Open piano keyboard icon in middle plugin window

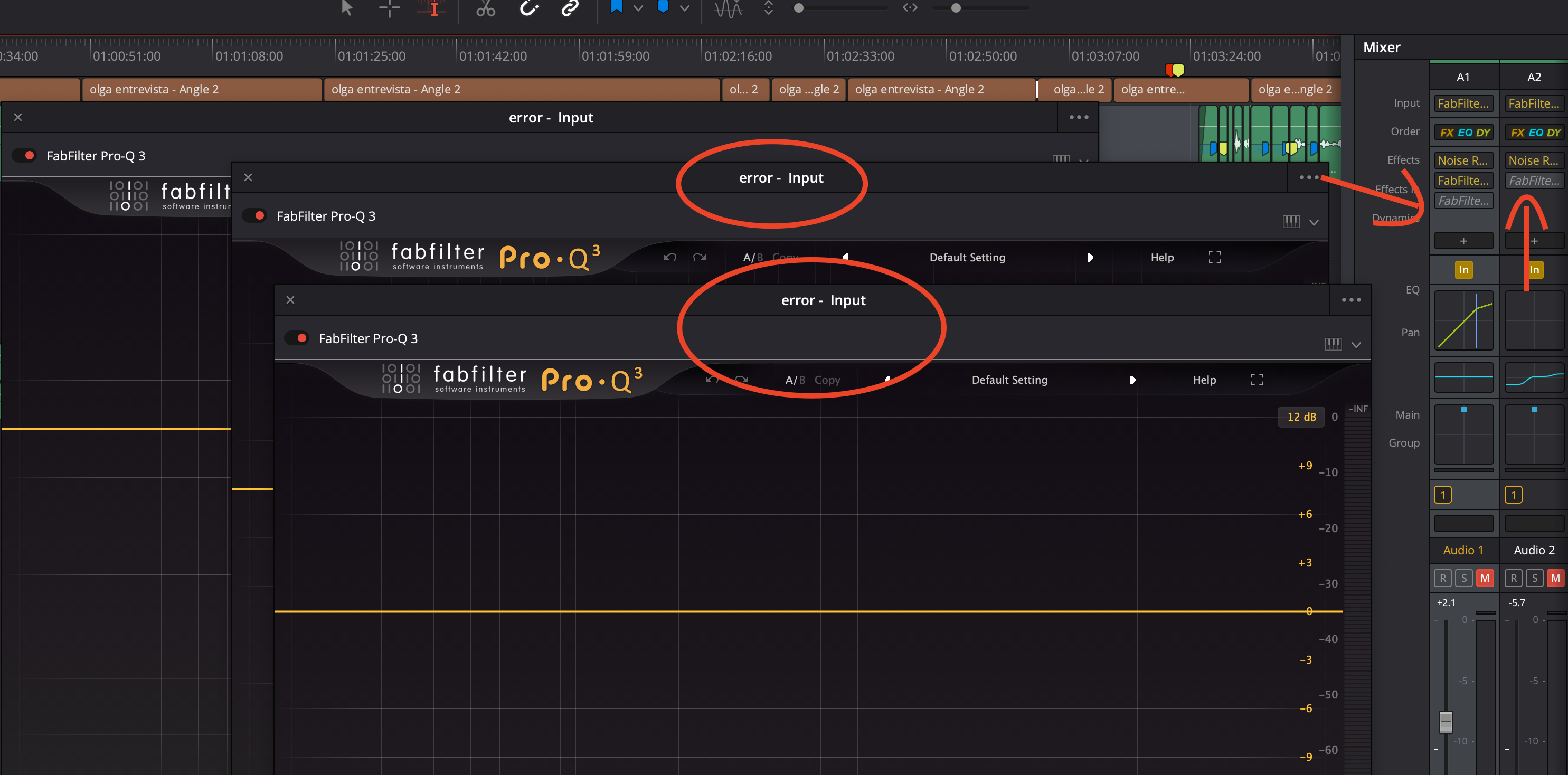[1290, 222]
